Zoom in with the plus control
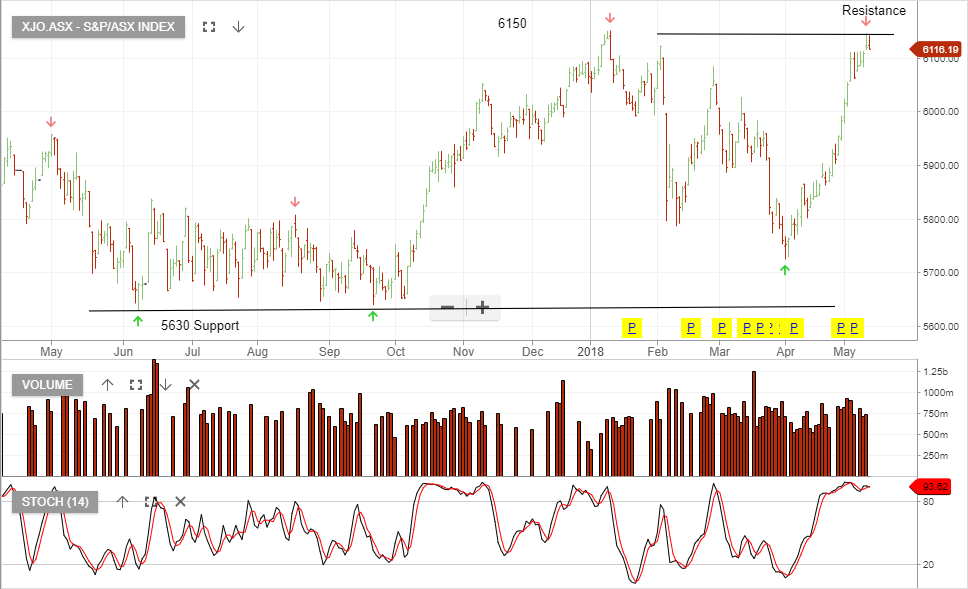 [x=482, y=306]
